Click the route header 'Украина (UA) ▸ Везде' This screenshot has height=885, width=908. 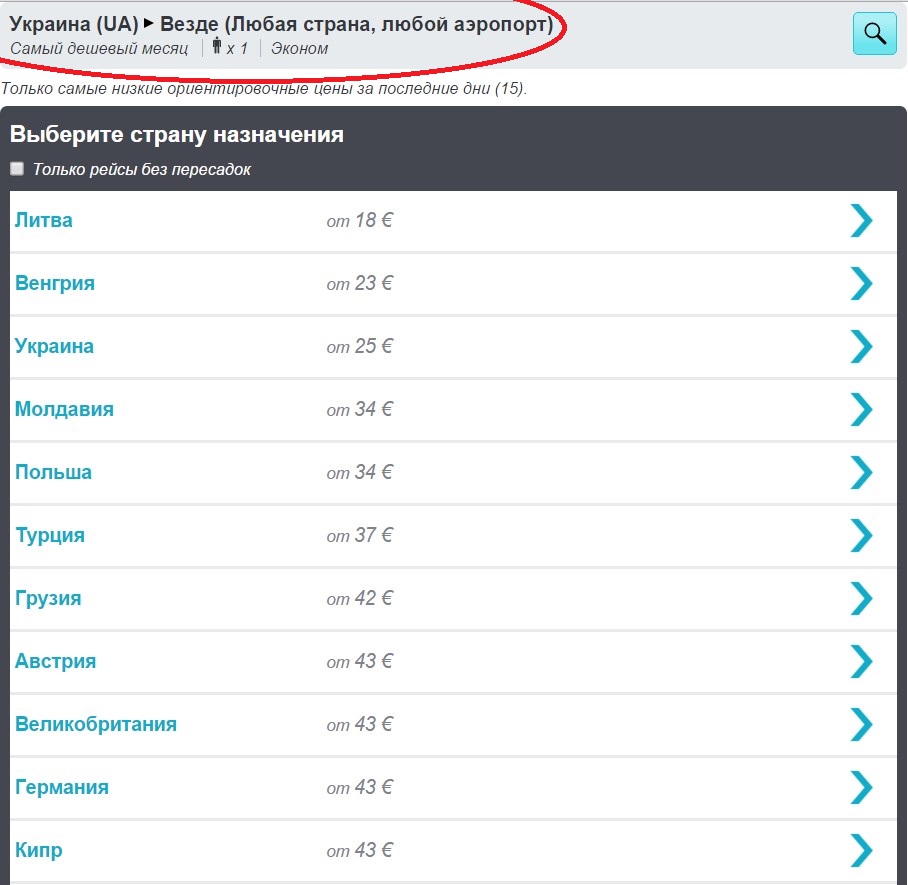click(281, 23)
